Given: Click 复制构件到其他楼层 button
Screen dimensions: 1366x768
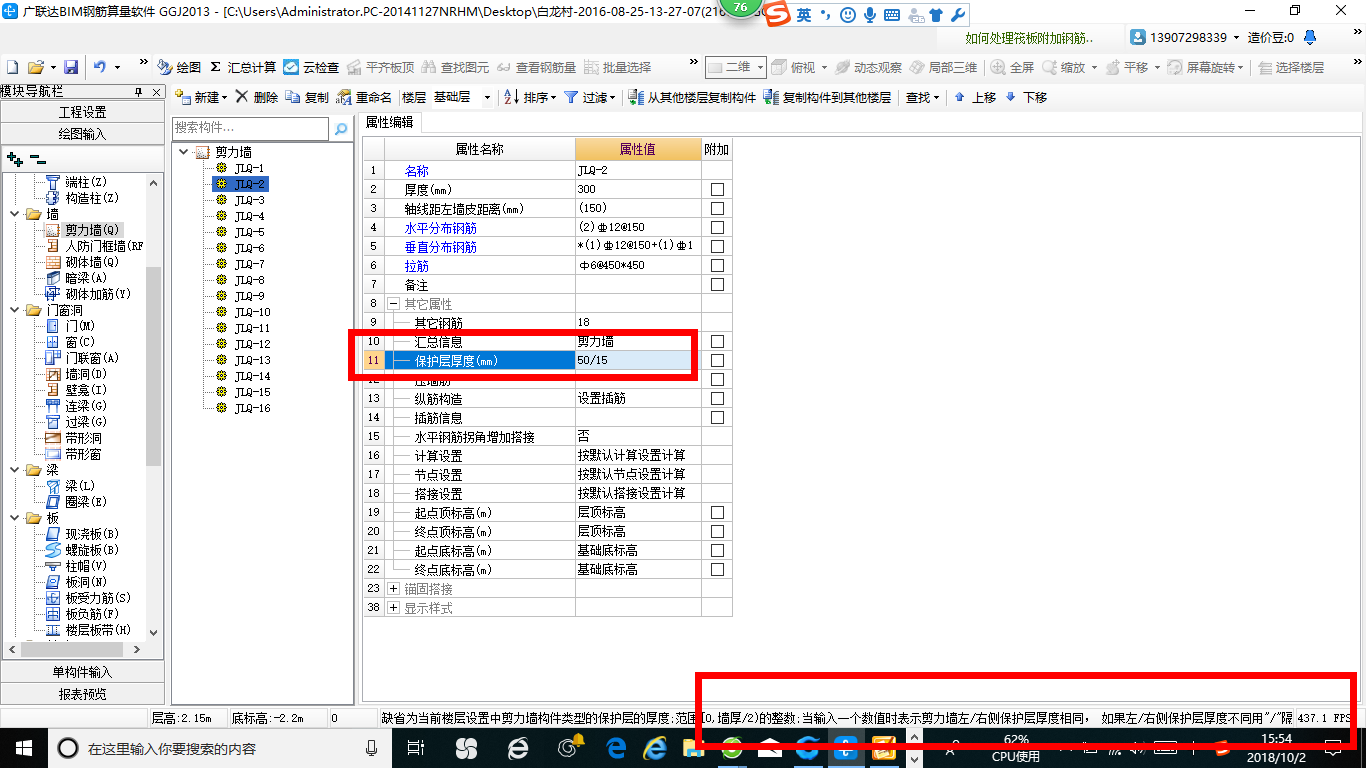Looking at the screenshot, I should pyautogui.click(x=827, y=97).
